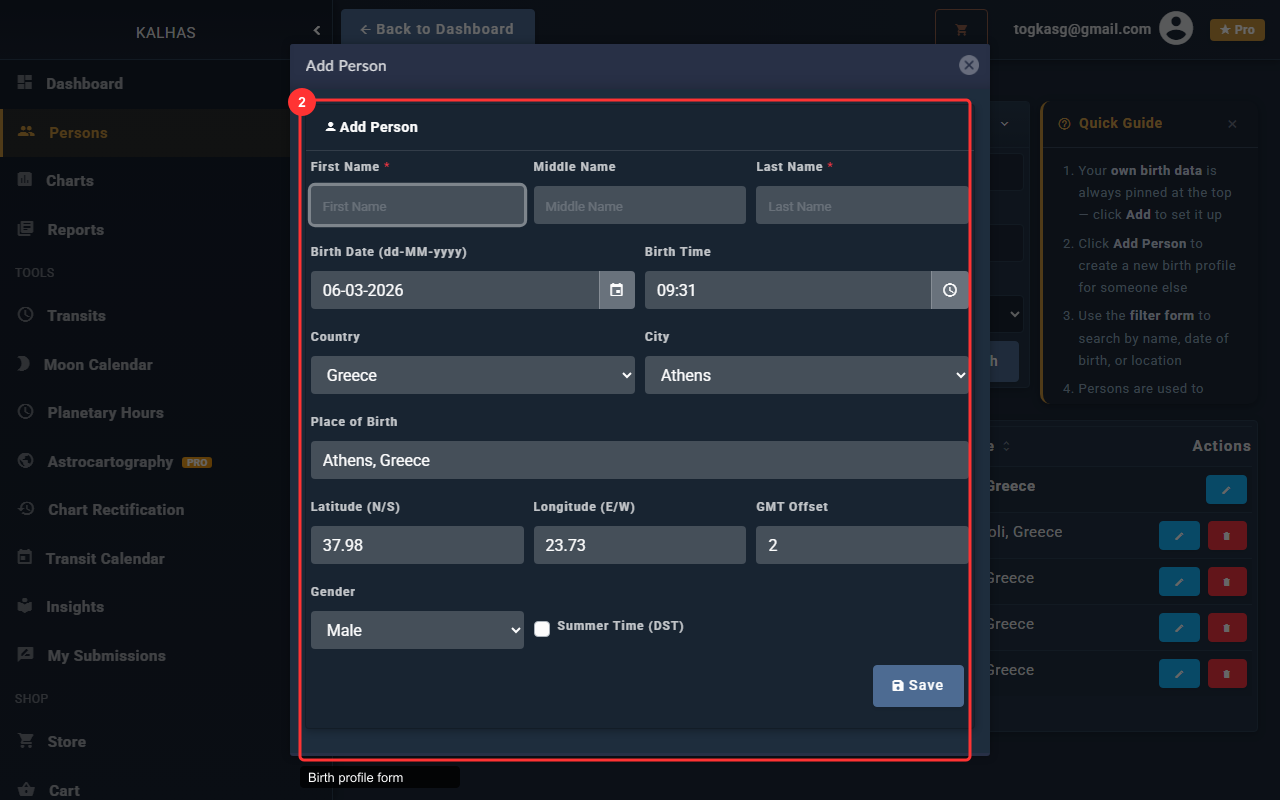
Task: Expand the City dropdown showing Athens
Action: (806, 375)
